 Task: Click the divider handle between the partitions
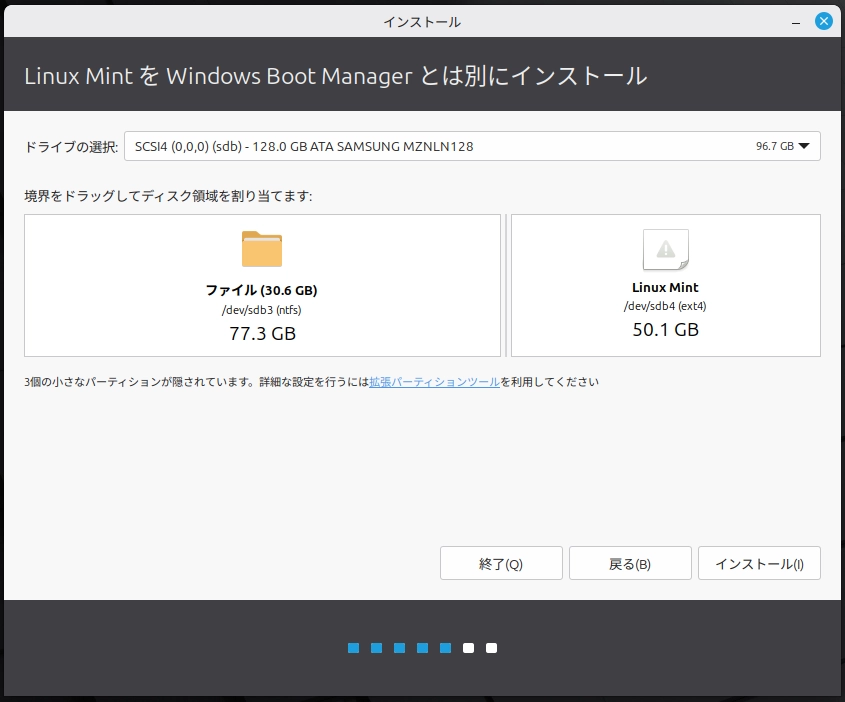pyautogui.click(x=506, y=285)
